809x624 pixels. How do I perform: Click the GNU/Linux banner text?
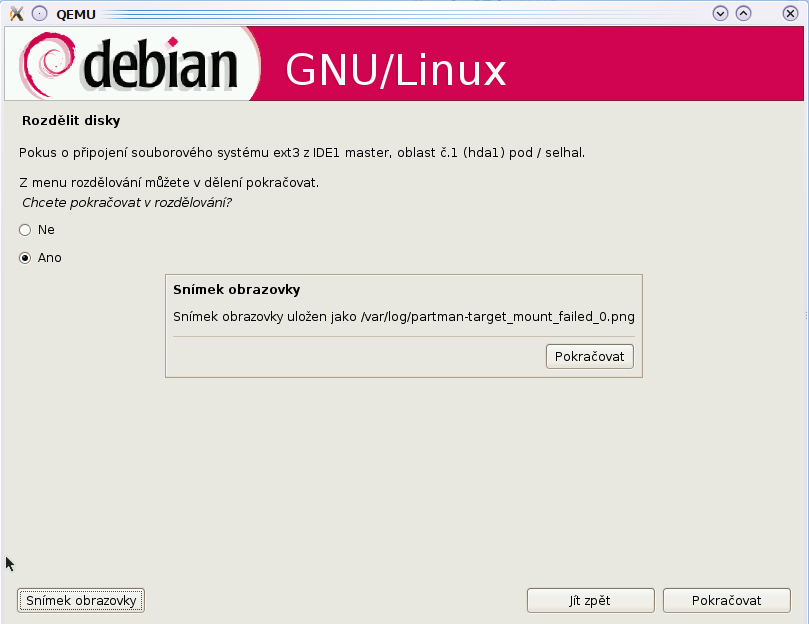pos(396,70)
